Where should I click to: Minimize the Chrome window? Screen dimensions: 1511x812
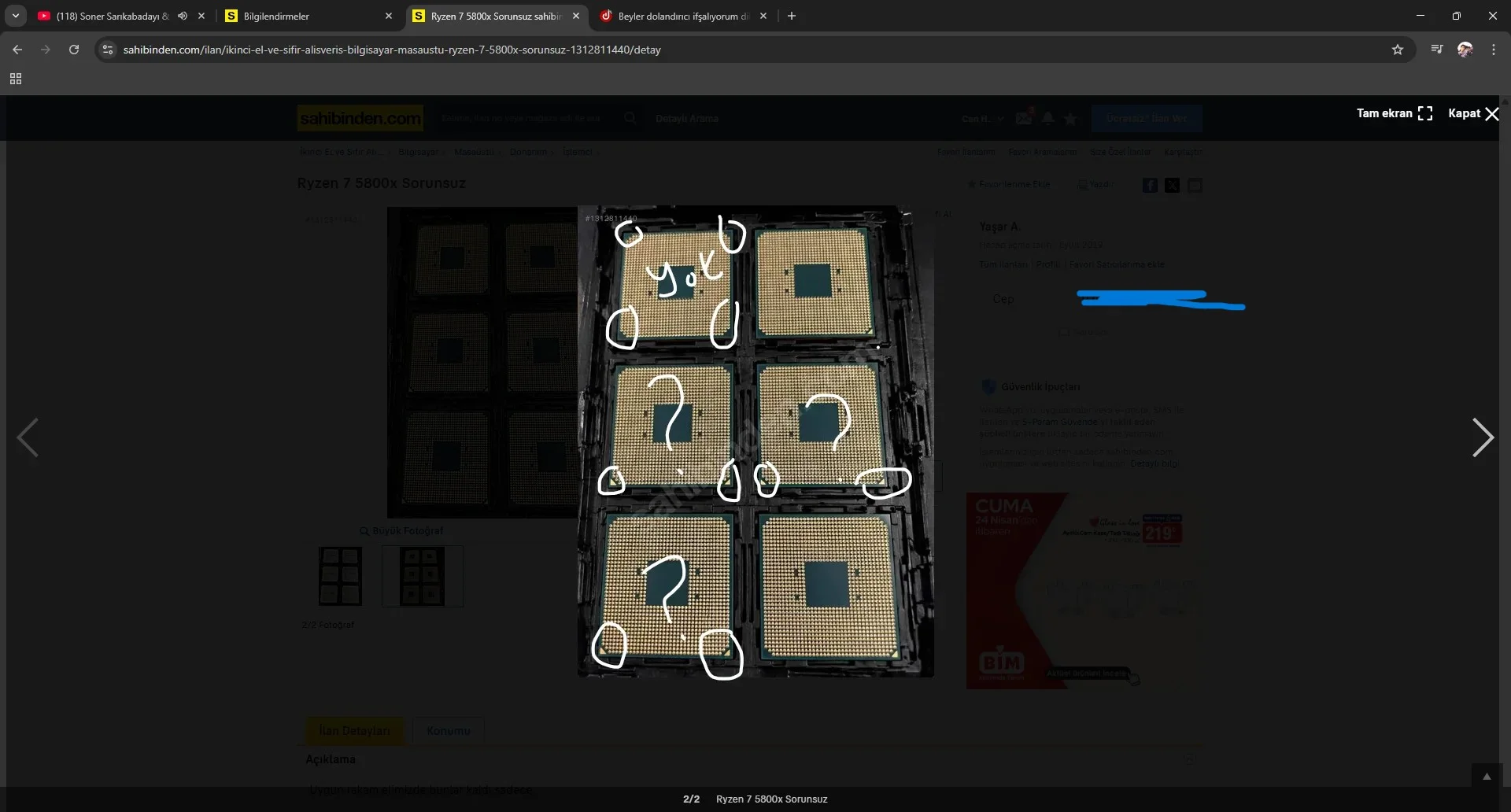pyautogui.click(x=1420, y=16)
